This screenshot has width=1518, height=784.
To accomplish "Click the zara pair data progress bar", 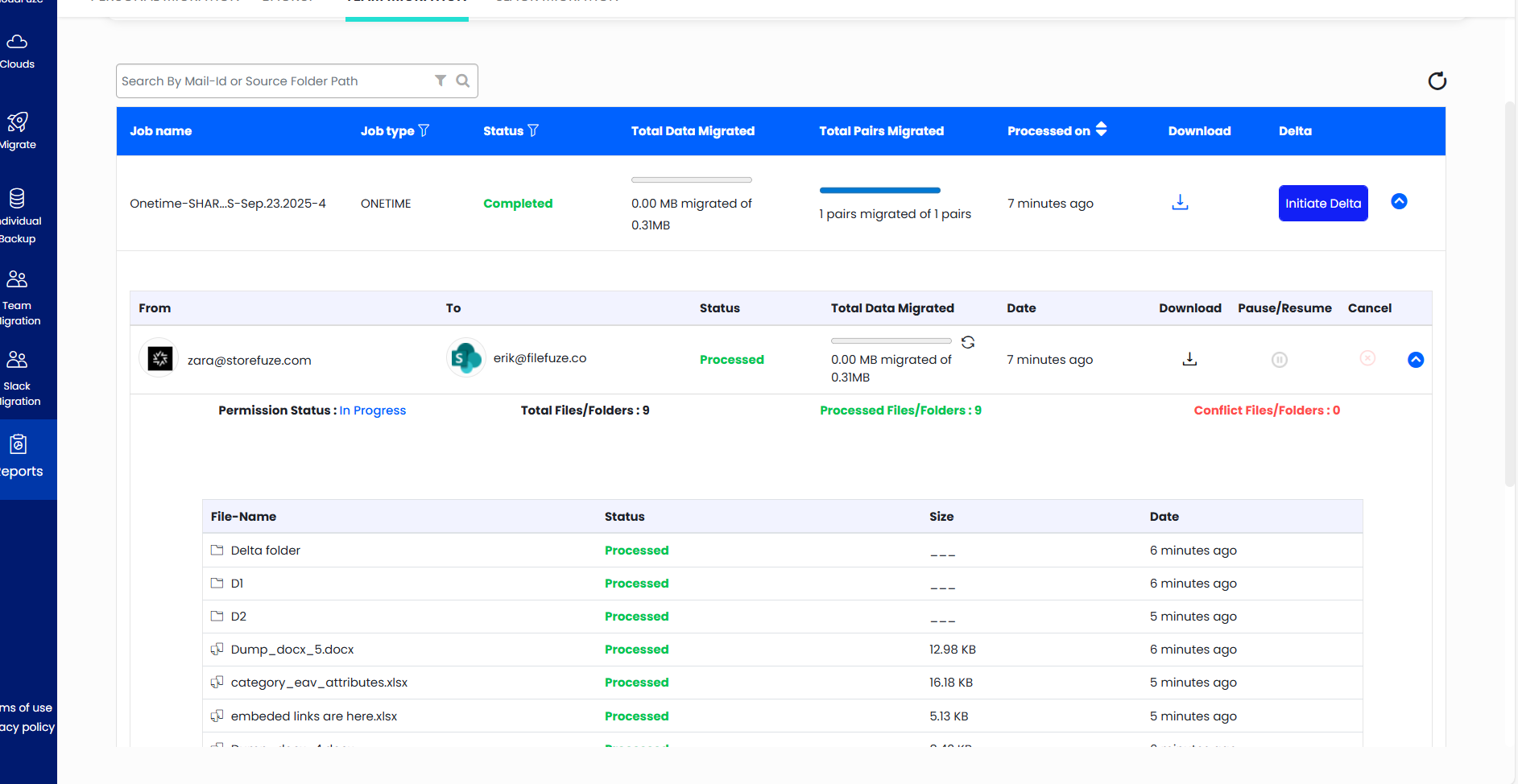I will pyautogui.click(x=891, y=341).
